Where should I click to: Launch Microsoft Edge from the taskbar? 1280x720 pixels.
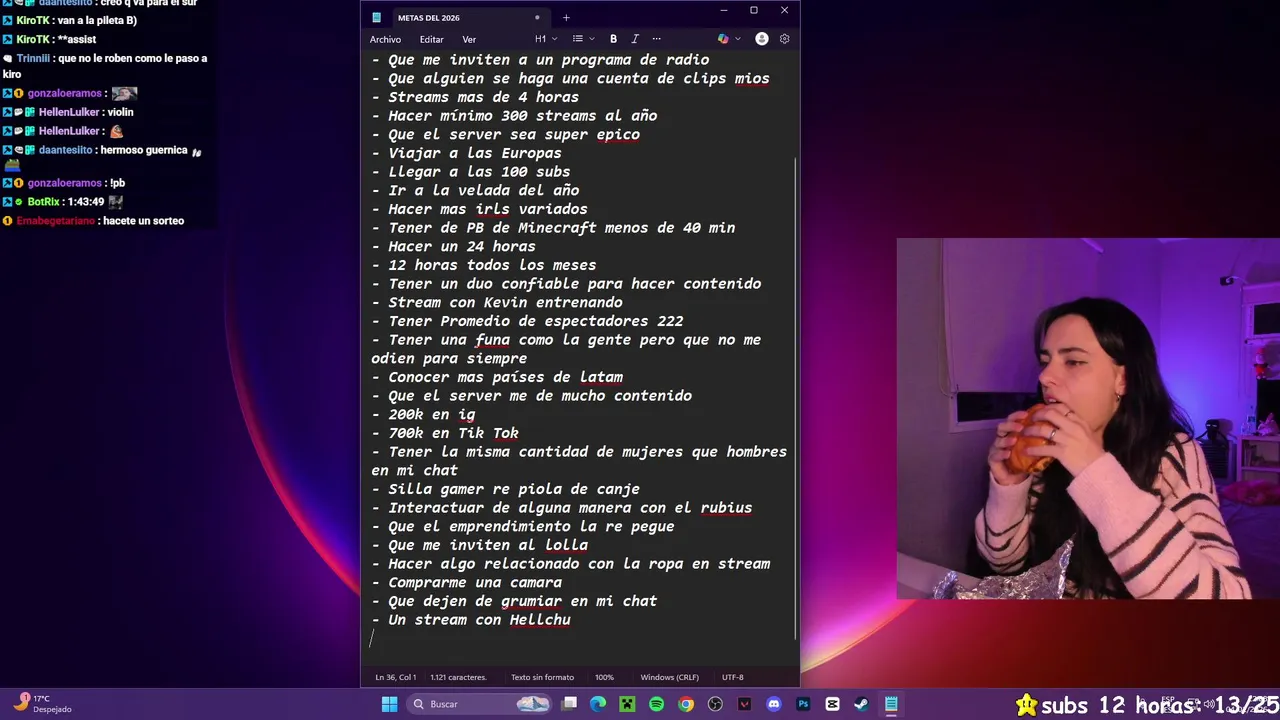point(598,704)
